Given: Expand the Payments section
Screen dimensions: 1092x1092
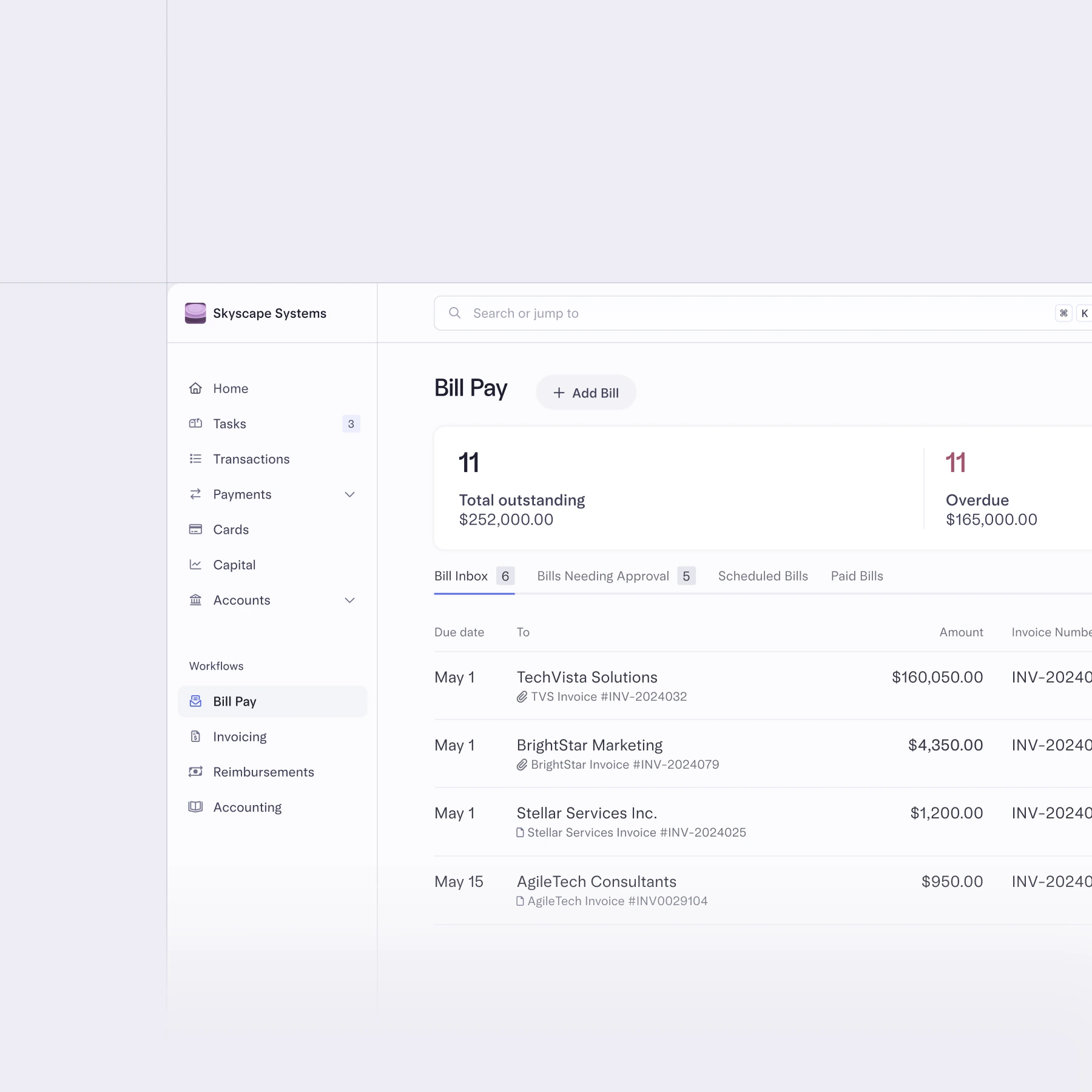Looking at the screenshot, I should click(349, 494).
